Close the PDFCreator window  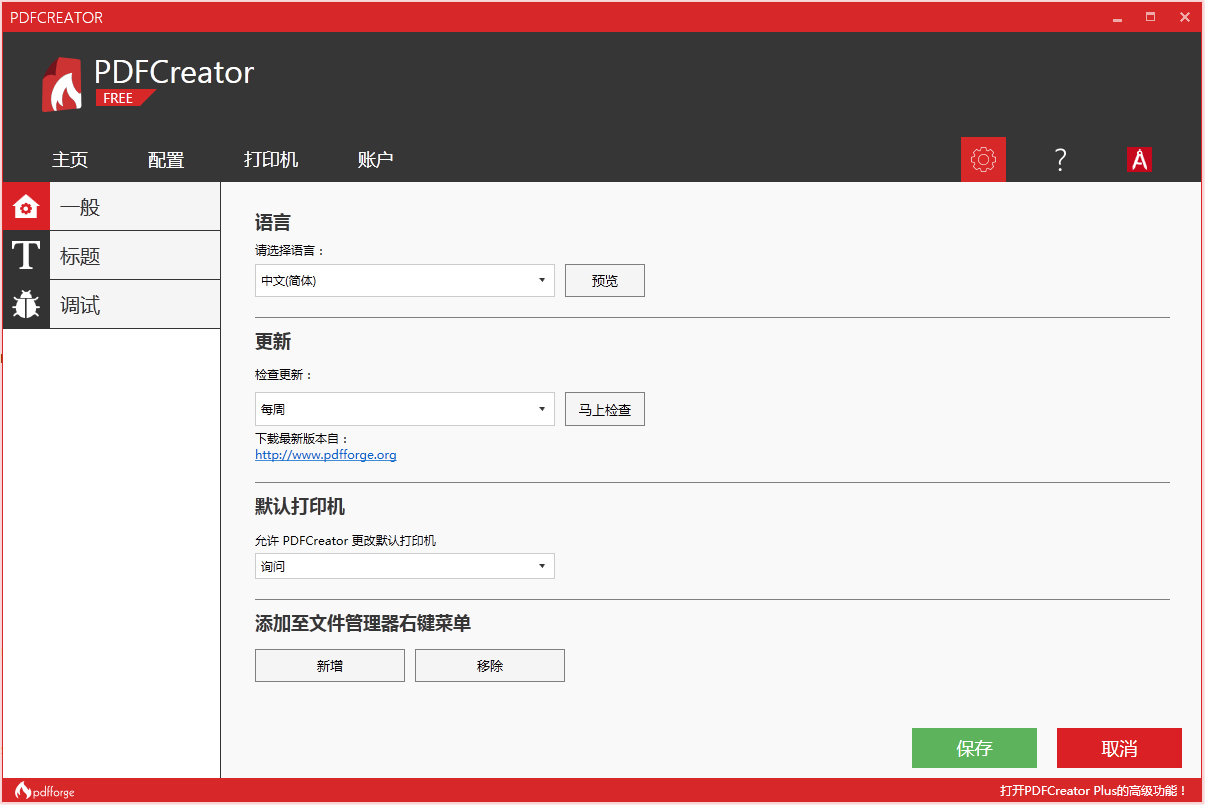[1184, 17]
